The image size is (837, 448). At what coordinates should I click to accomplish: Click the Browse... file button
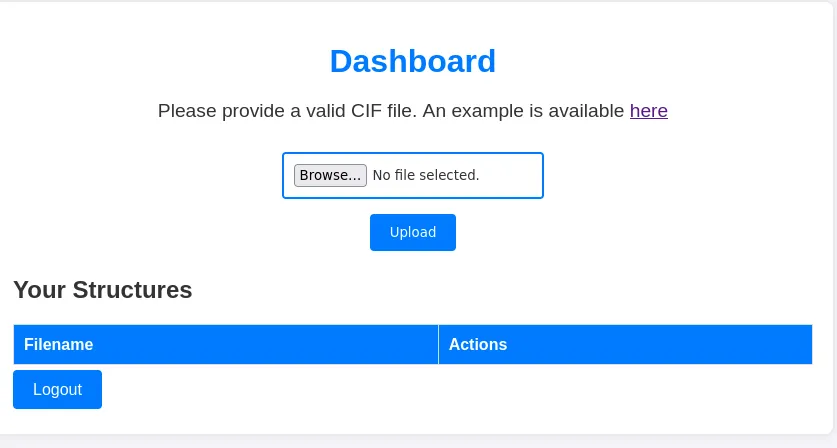[x=330, y=175]
